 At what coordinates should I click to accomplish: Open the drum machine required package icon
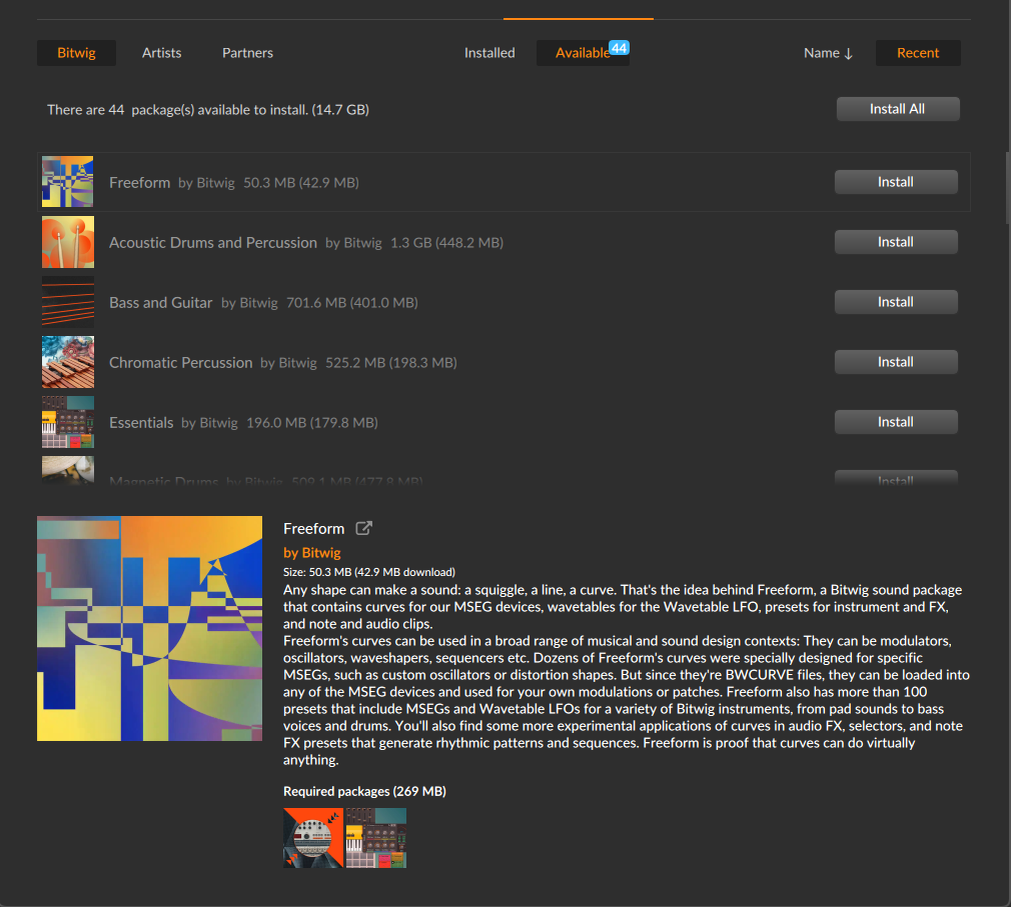(313, 837)
